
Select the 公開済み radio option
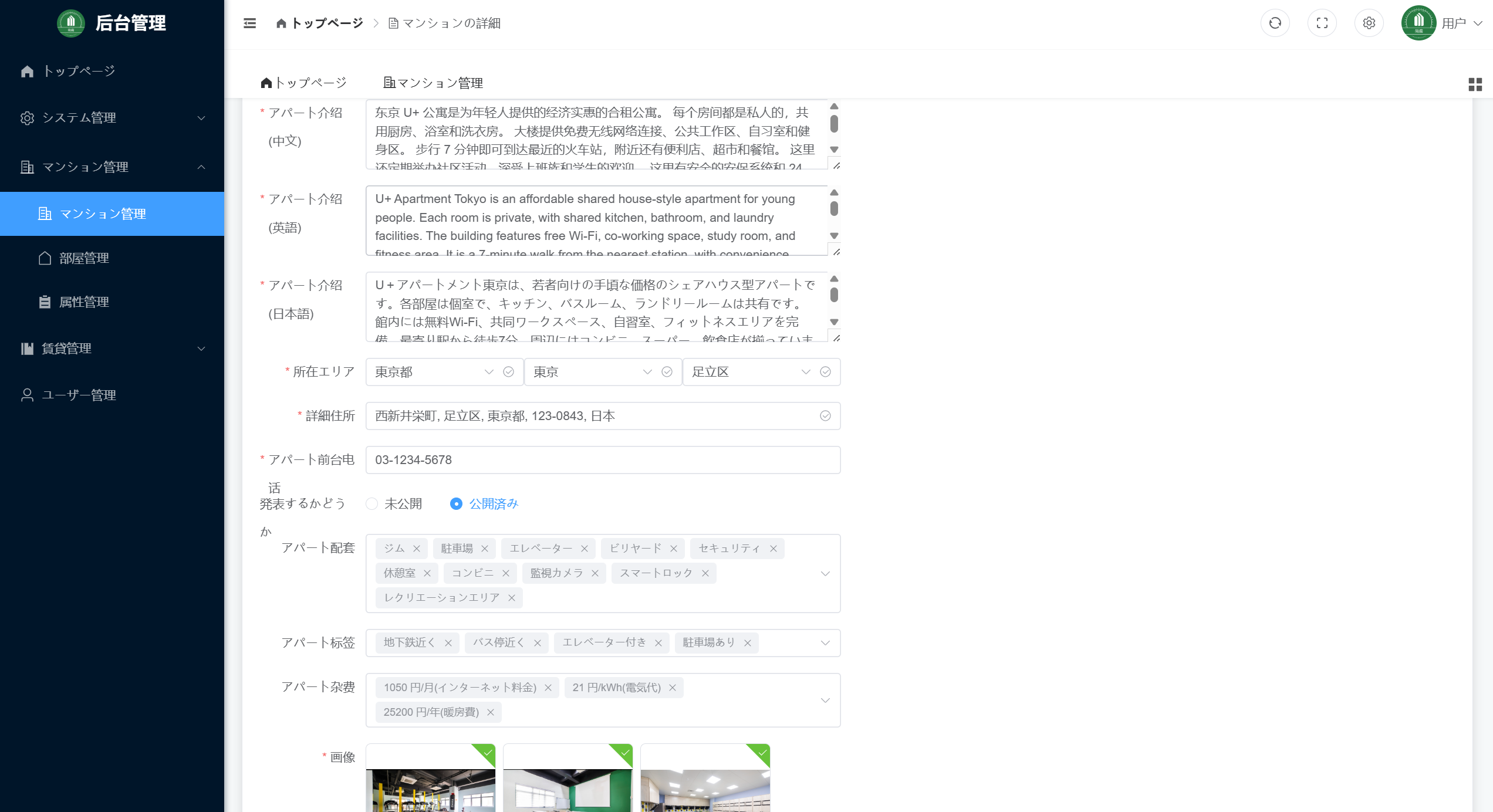pos(456,504)
